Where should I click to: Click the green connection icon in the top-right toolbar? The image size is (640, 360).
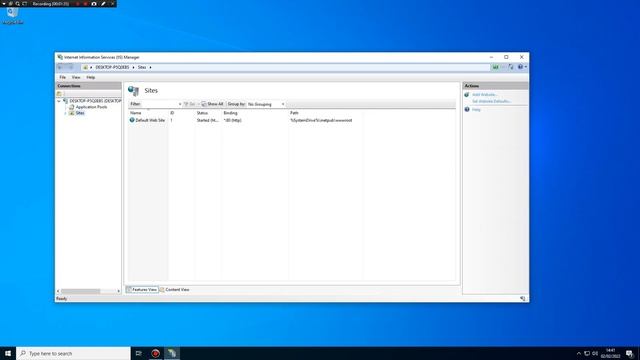click(x=495, y=67)
